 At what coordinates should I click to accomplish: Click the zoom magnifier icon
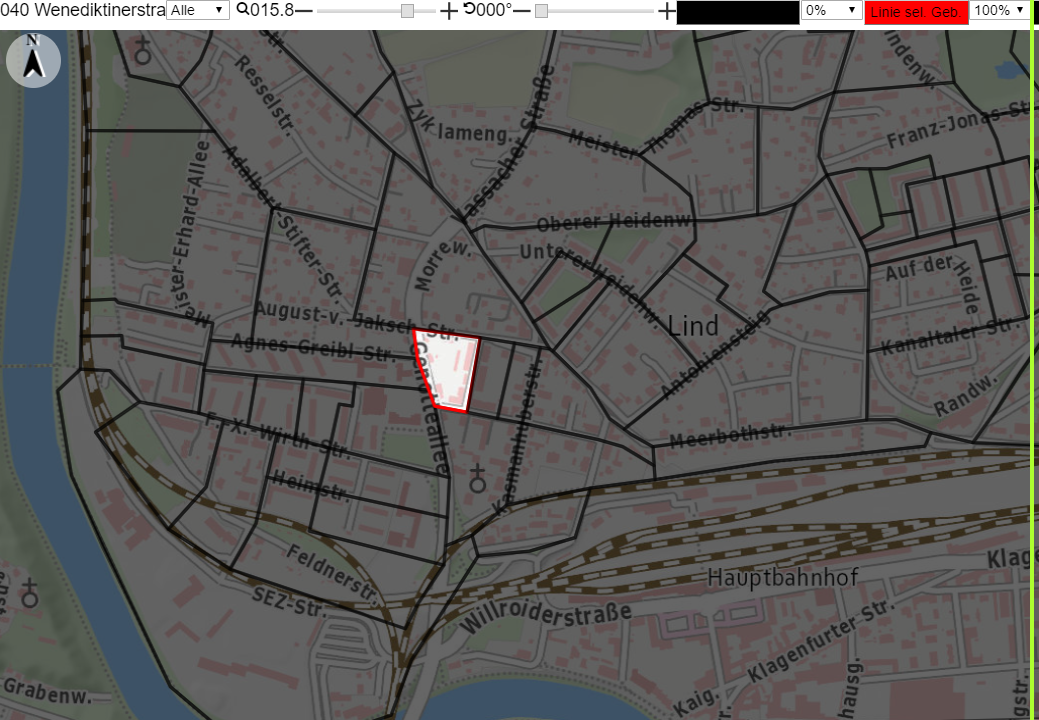coord(243,9)
